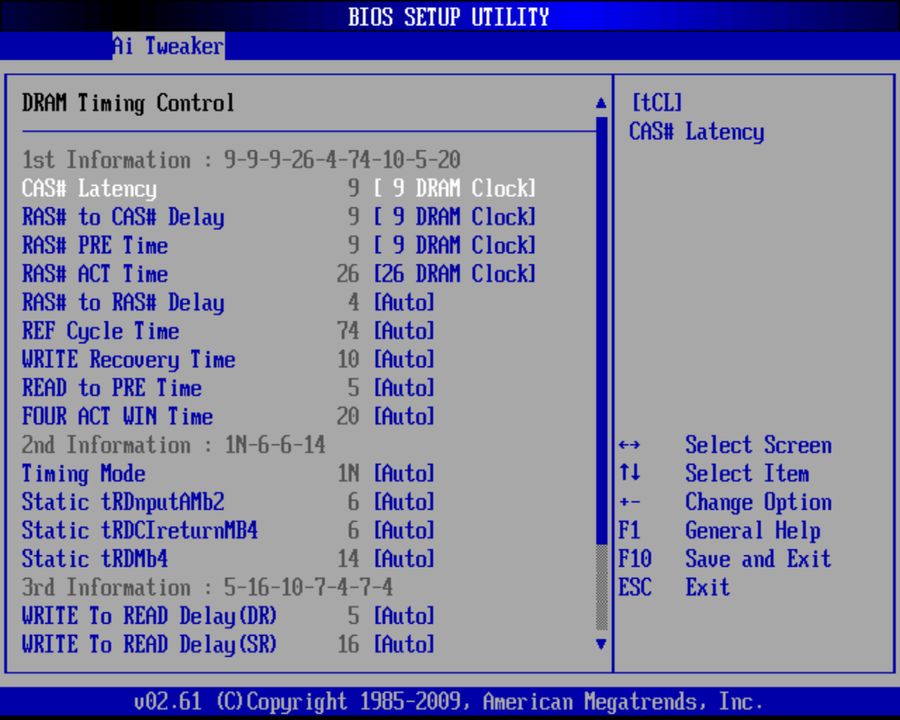Open Auto option for Timing Mode
Screen dimensions: 900x720
404,474
